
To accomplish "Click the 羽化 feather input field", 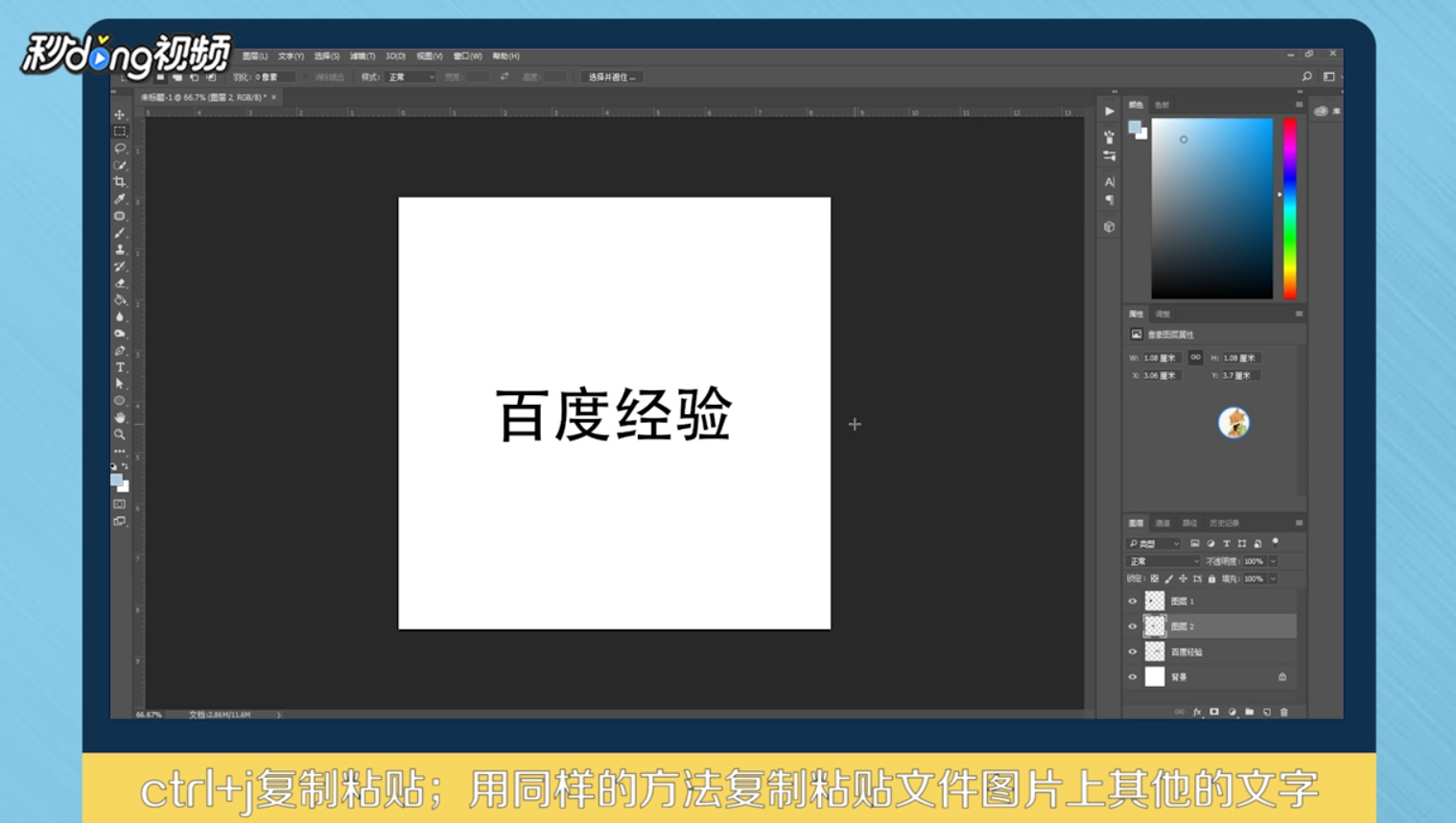I will click(x=273, y=77).
